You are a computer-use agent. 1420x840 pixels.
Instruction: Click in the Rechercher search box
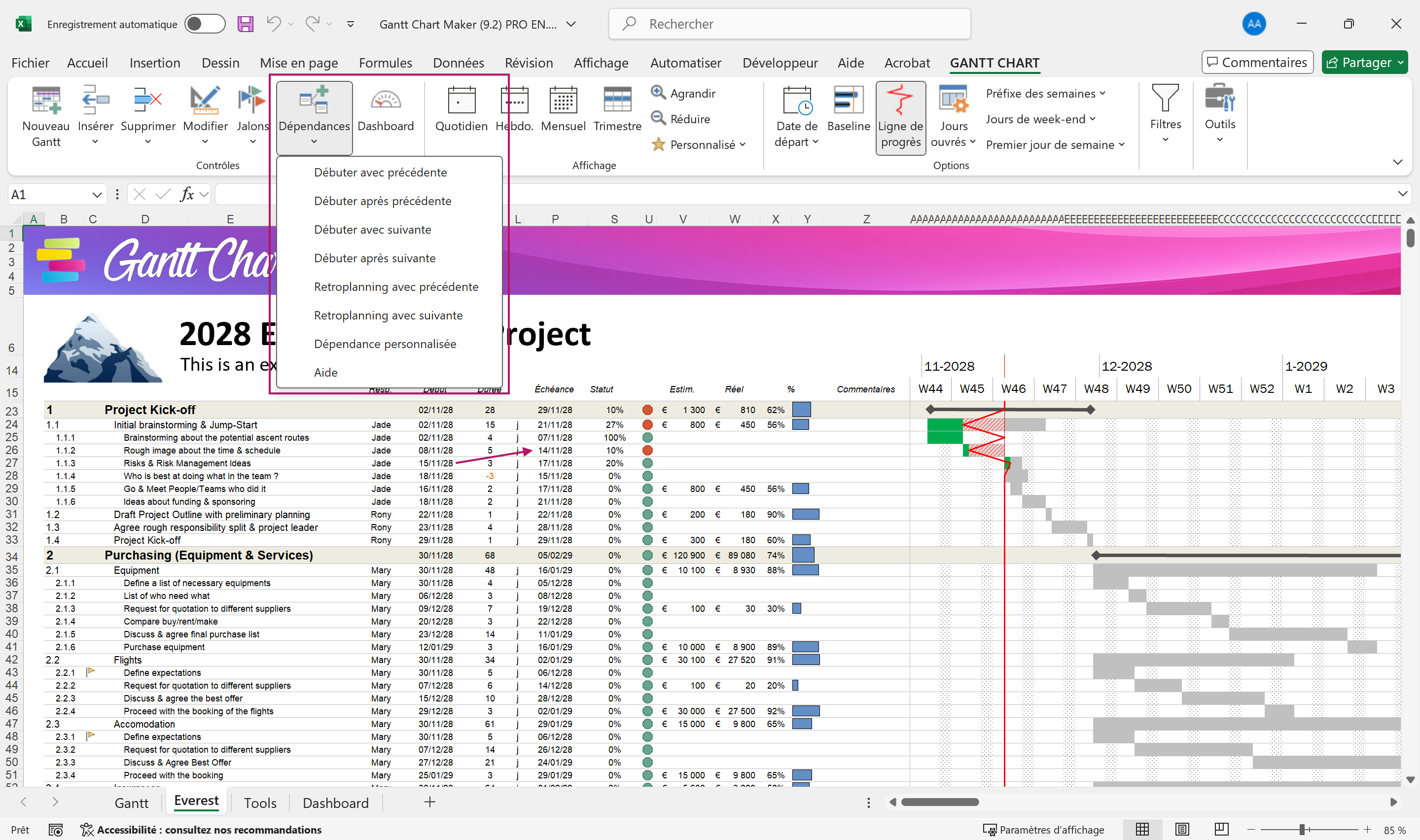[789, 24]
